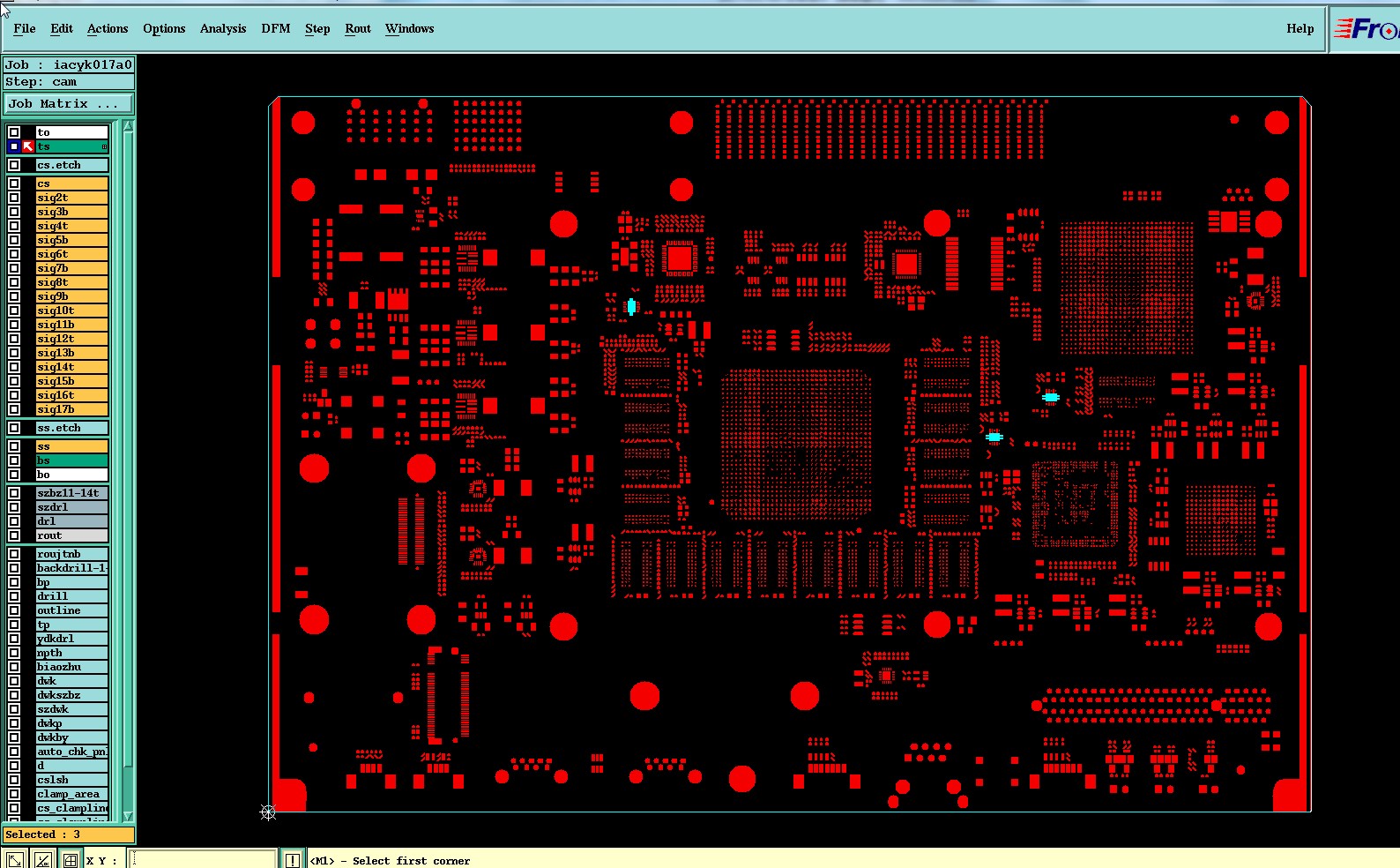
Task: Open the Windows menu
Action: 409,28
